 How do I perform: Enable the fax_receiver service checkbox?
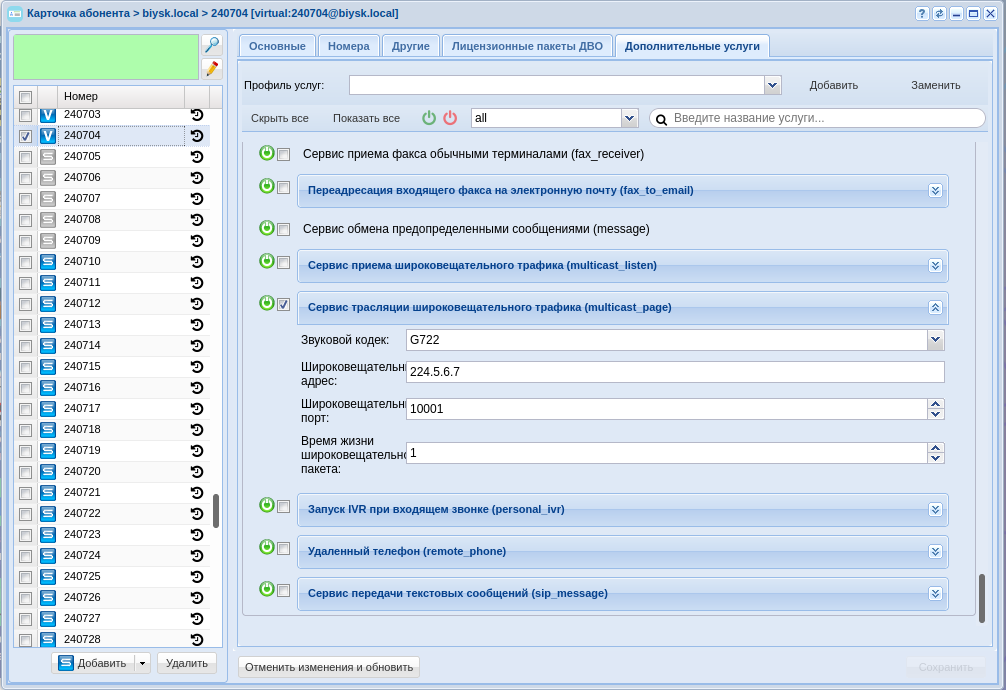284,155
